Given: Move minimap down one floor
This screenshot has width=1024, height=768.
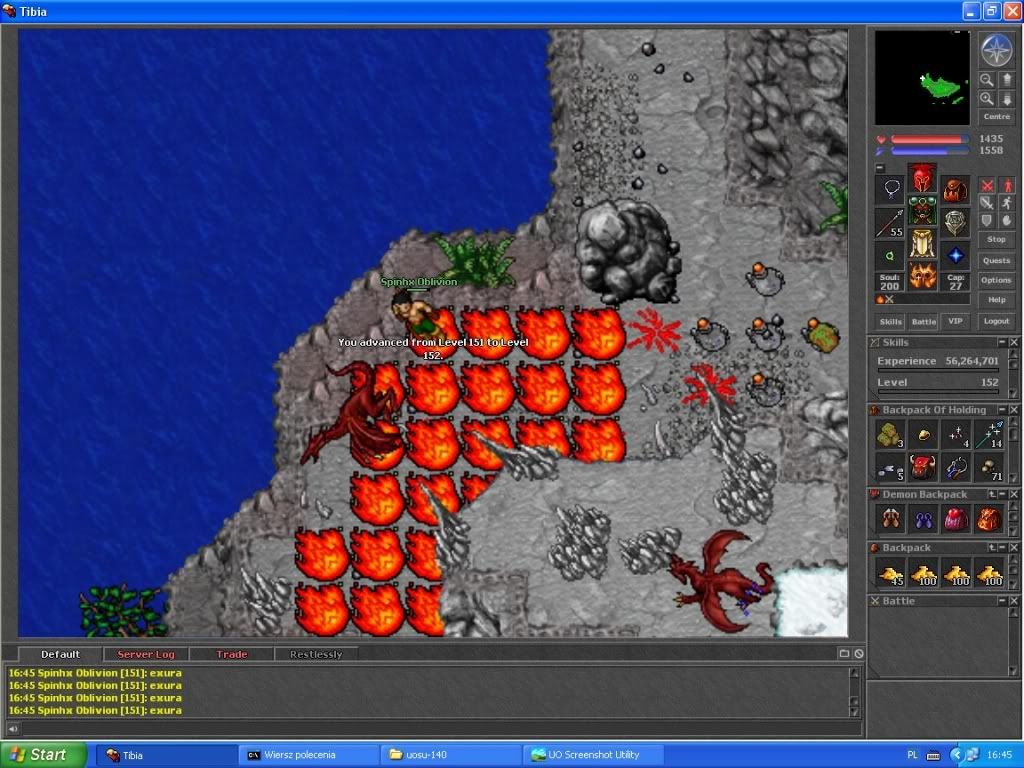Looking at the screenshot, I should pyautogui.click(x=1006, y=99).
